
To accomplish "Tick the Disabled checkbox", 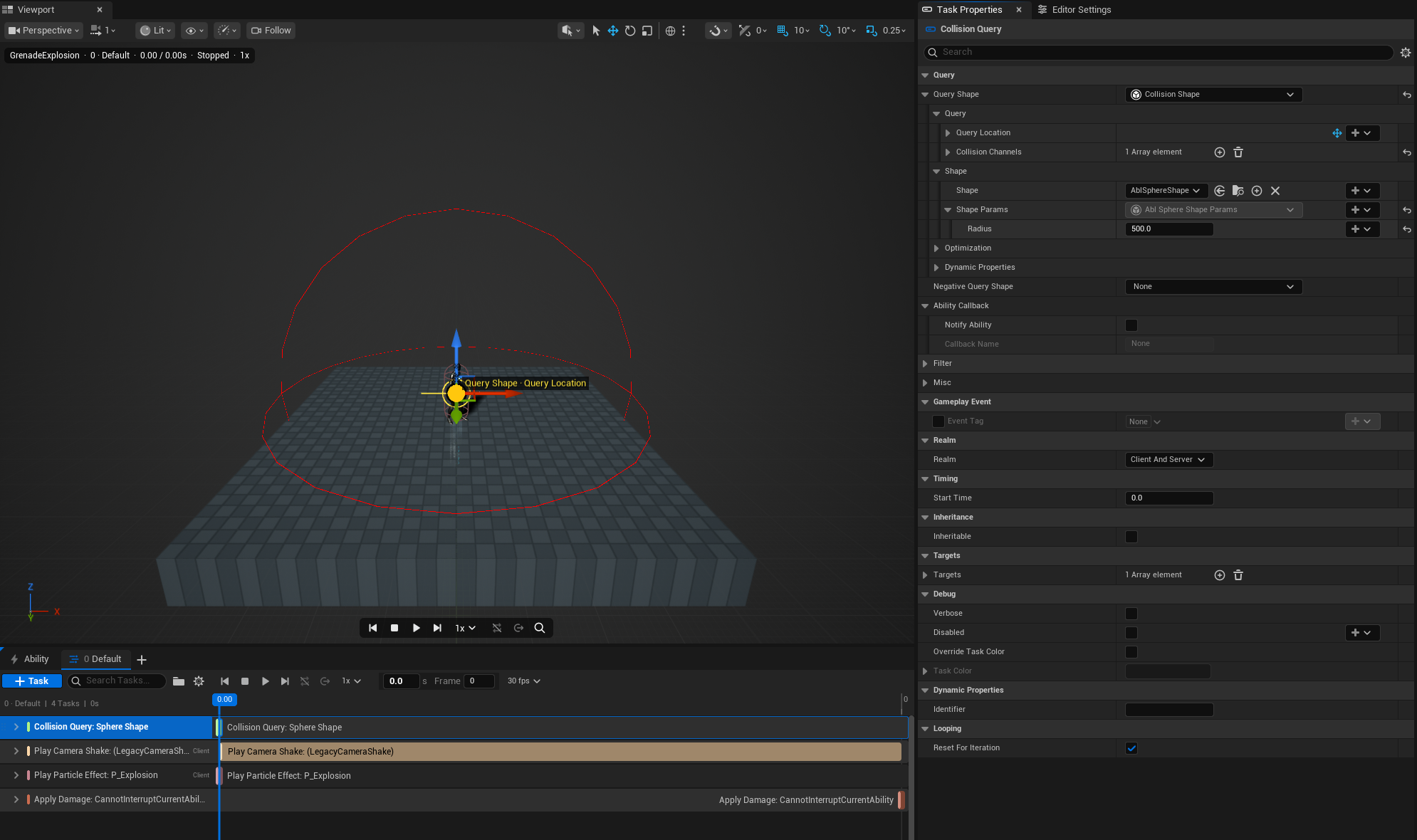I will coord(1131,633).
